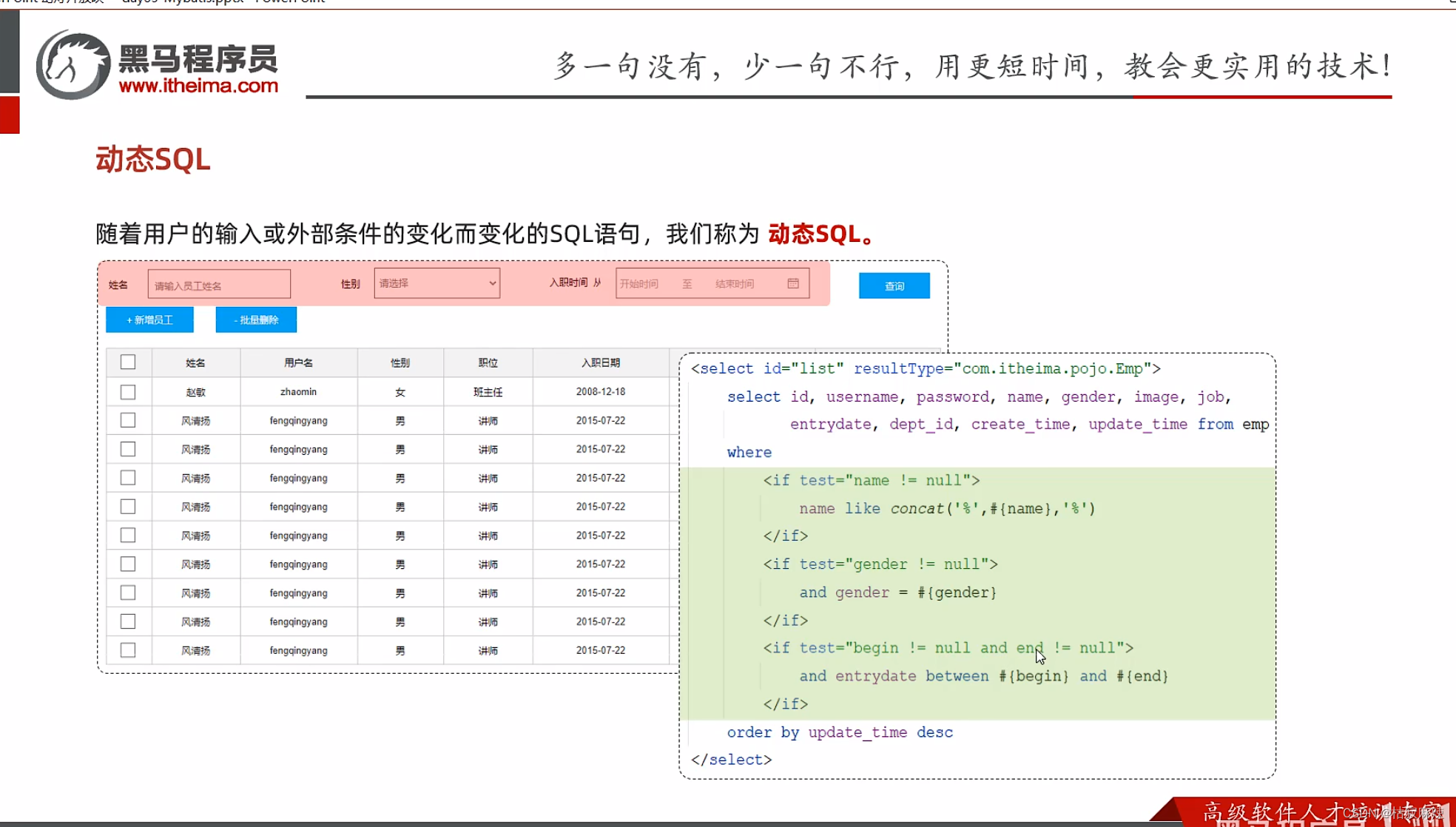The height and width of the screenshot is (827, 1456).
Task: Tick the checkbox in the last table row
Action: pos(128,650)
